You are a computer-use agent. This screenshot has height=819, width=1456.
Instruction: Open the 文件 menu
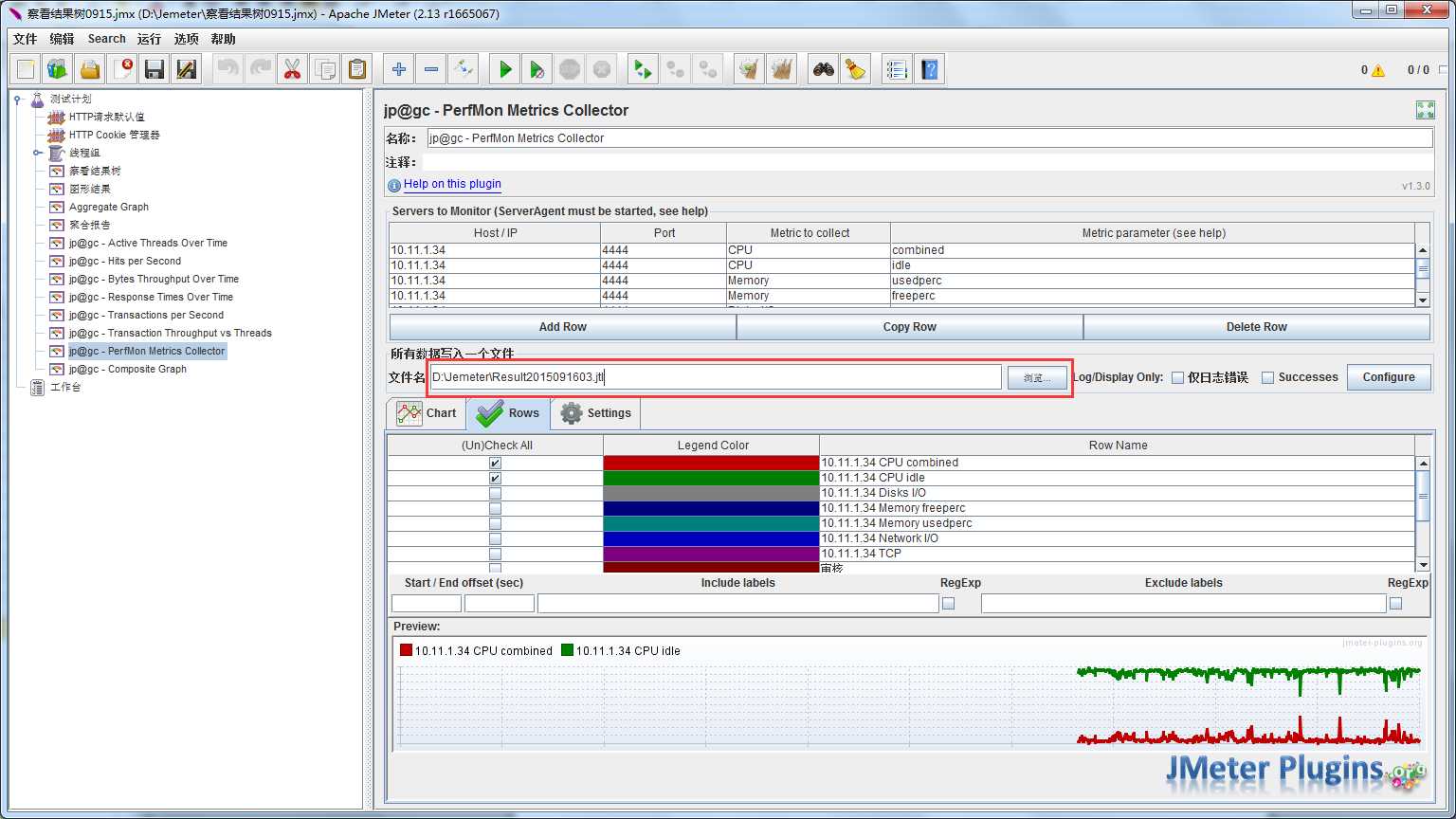(26, 39)
